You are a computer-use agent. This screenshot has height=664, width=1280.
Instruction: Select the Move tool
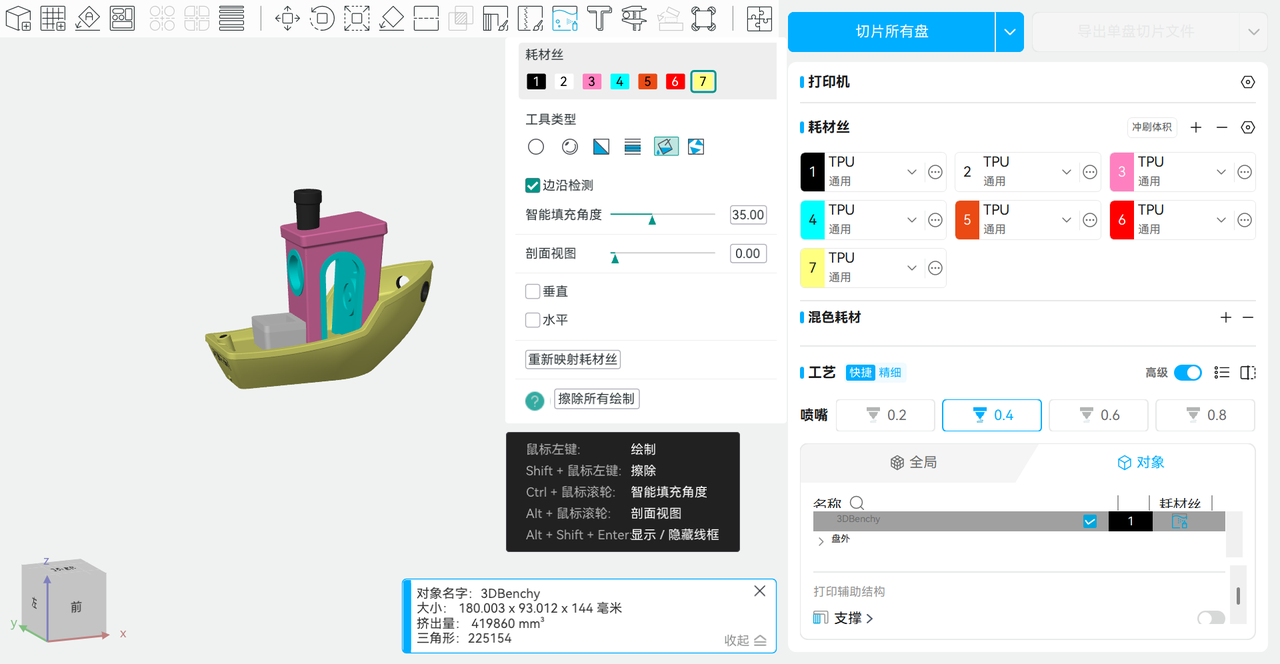pos(287,17)
